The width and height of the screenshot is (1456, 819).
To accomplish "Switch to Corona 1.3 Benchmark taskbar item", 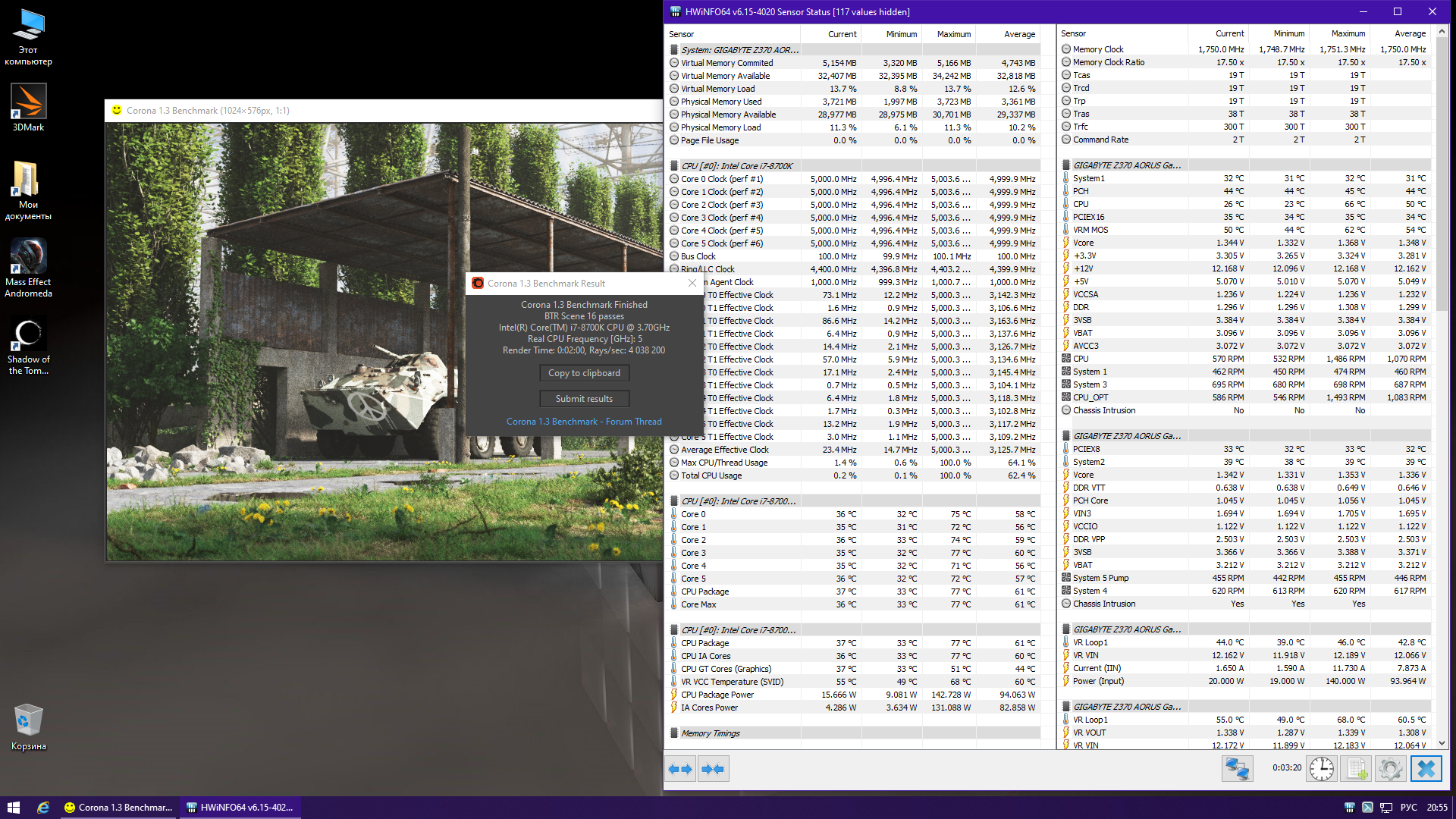I will (x=119, y=808).
